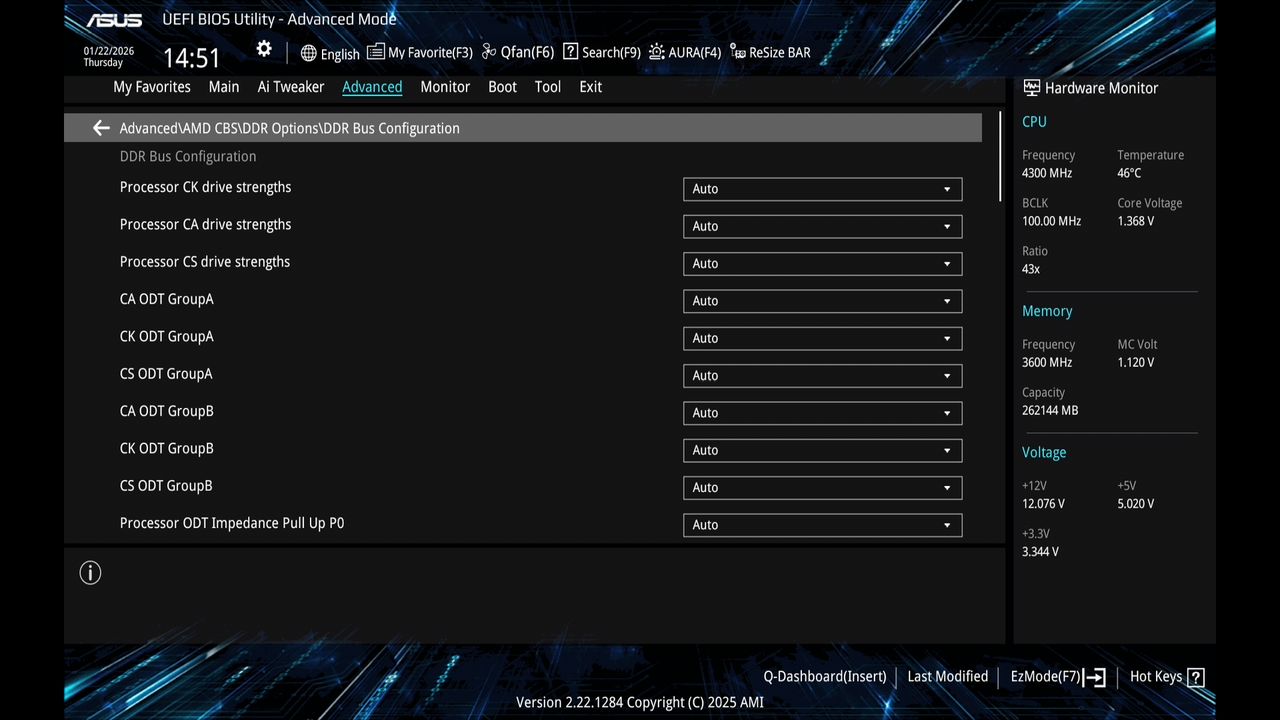Select the Boot menu tab
Image resolution: width=1280 pixels, height=720 pixels.
(502, 87)
